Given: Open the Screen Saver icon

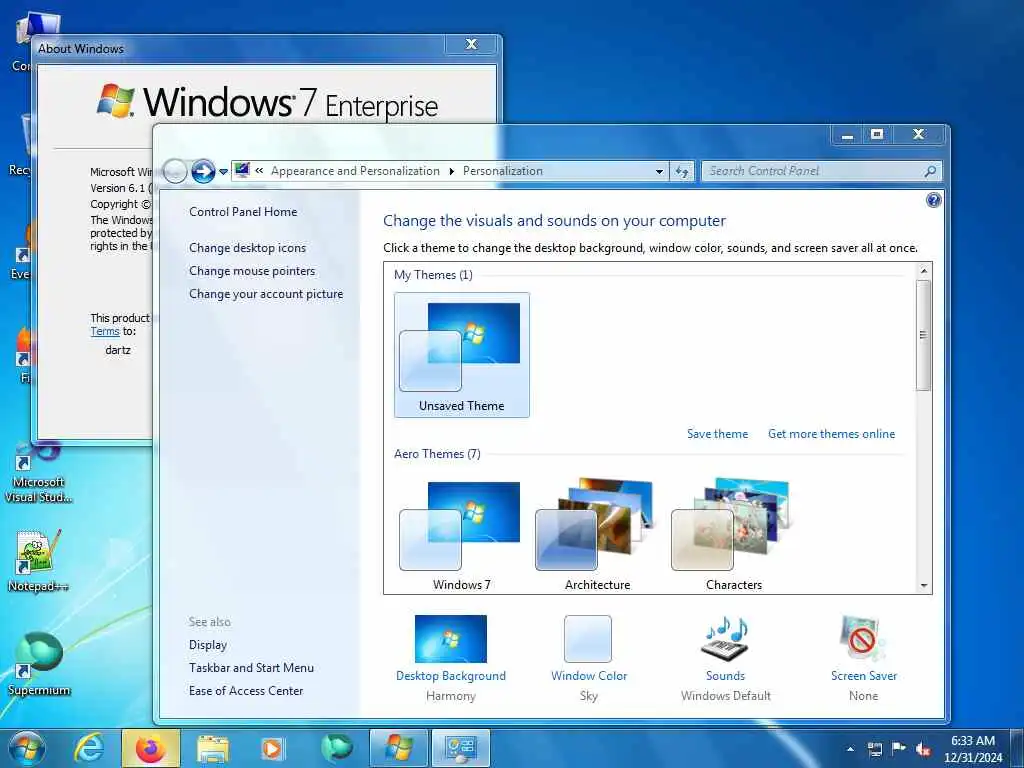Looking at the screenshot, I should [x=863, y=639].
